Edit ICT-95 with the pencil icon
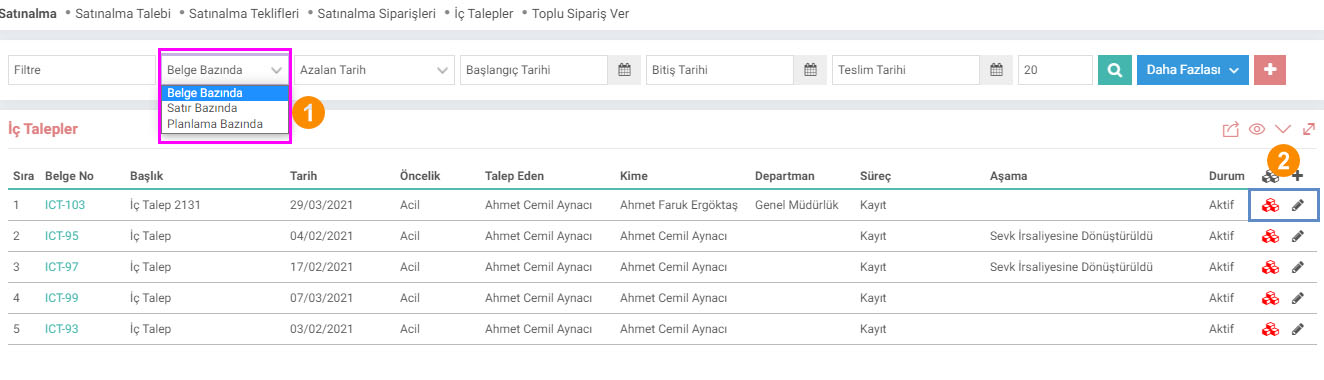Image resolution: width=1324 pixels, height=380 pixels. tap(1298, 237)
